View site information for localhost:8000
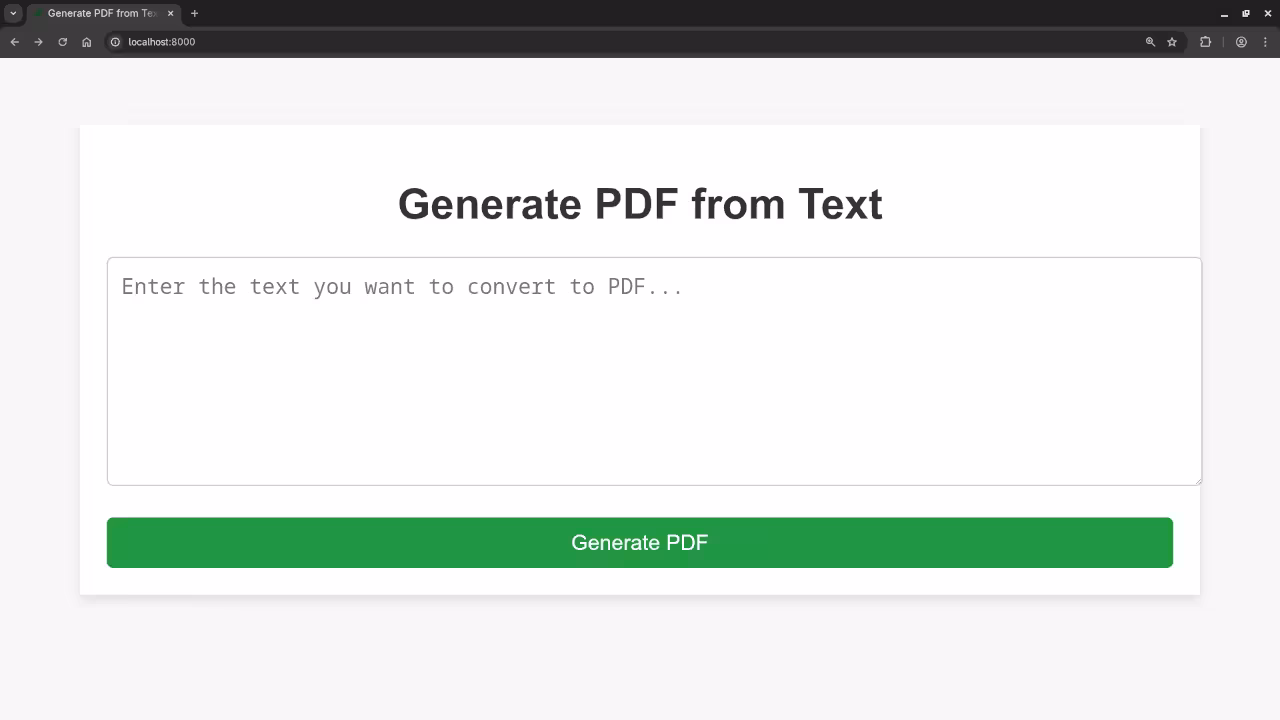This screenshot has width=1280, height=720. [114, 42]
